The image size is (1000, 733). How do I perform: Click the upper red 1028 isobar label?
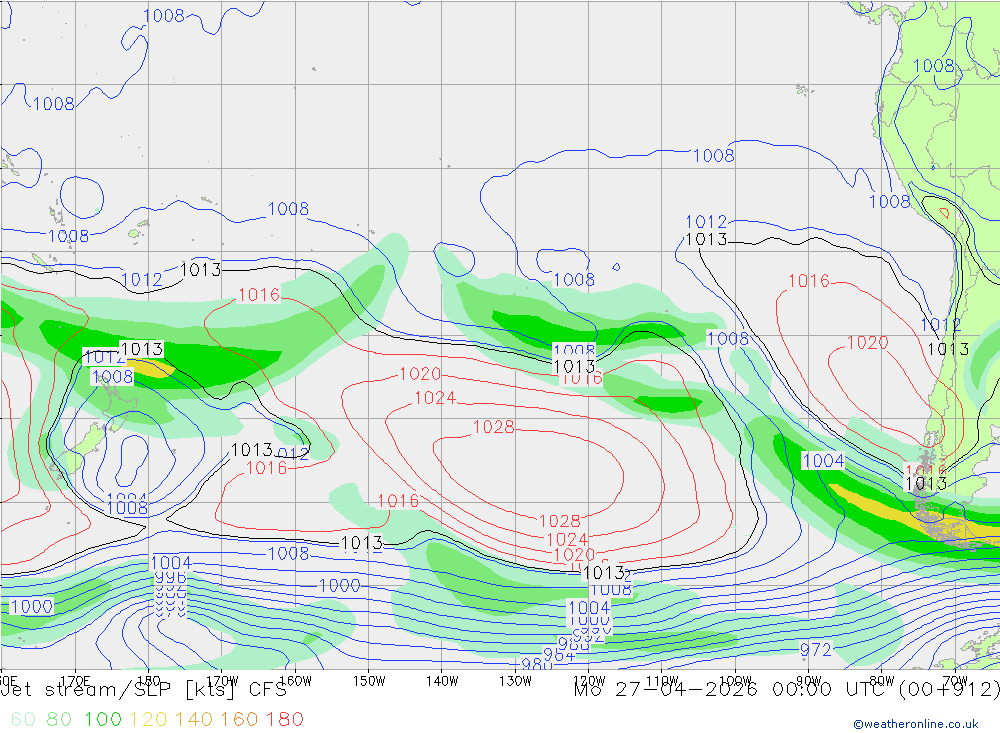[x=494, y=427]
